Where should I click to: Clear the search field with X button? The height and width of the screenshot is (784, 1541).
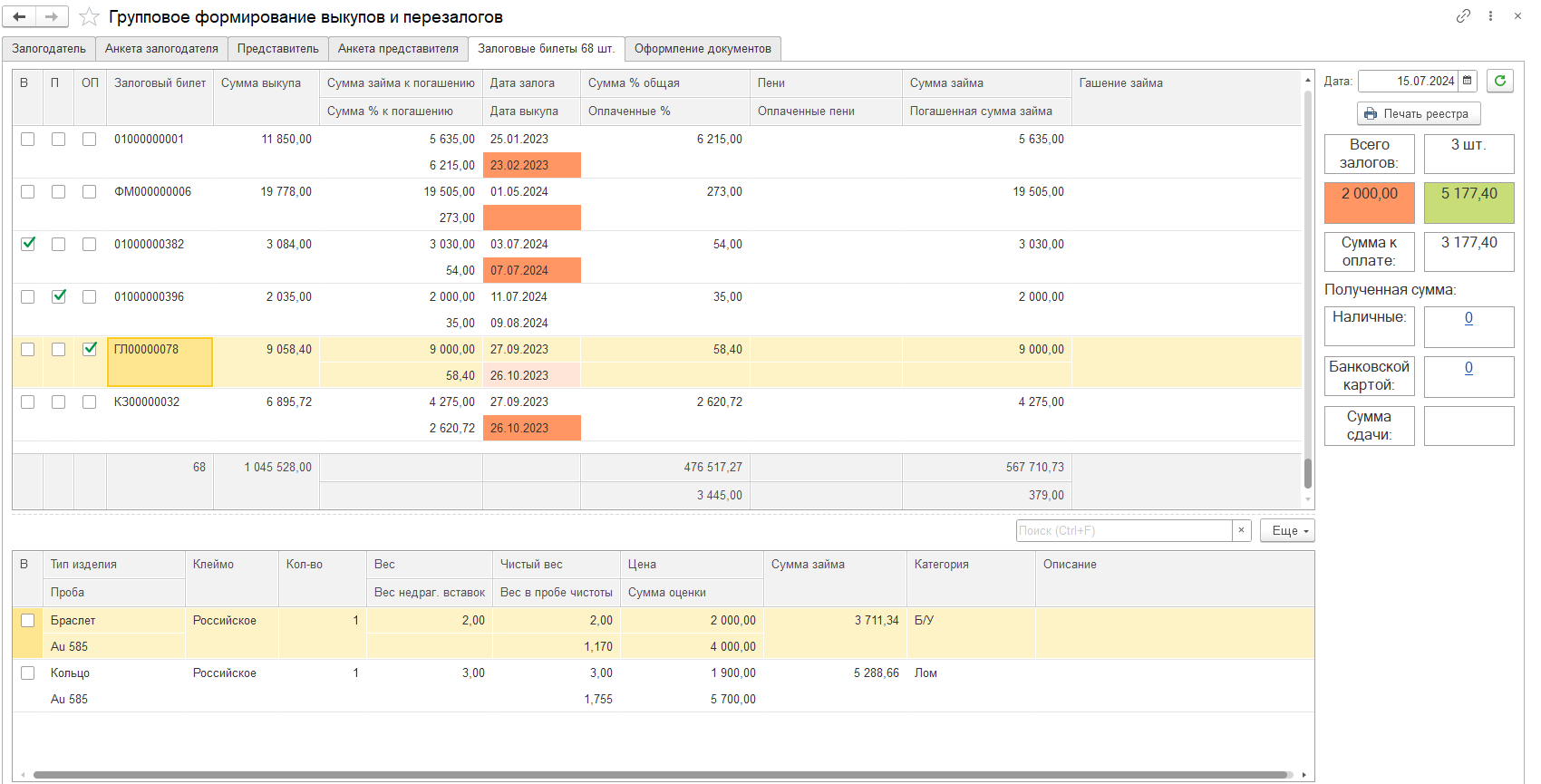point(1242,530)
